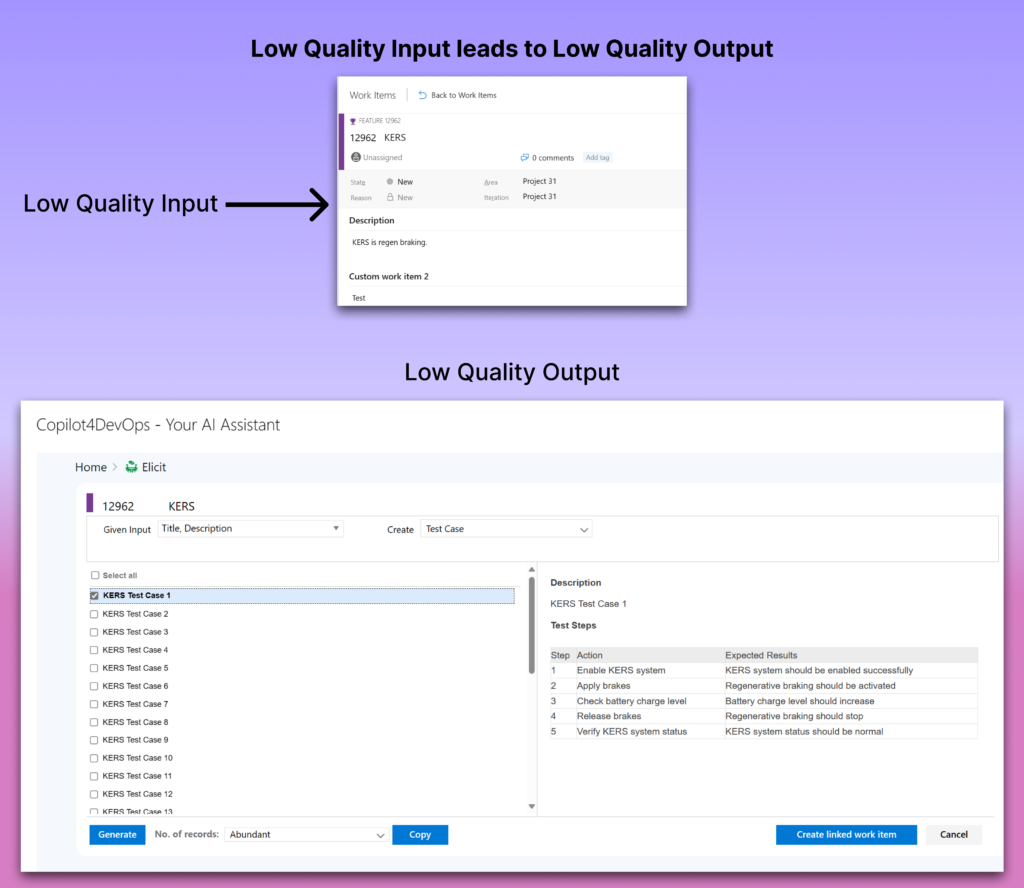The width and height of the screenshot is (1024, 888).
Task: Click the test case list scrollbar thumb
Action: 532,626
